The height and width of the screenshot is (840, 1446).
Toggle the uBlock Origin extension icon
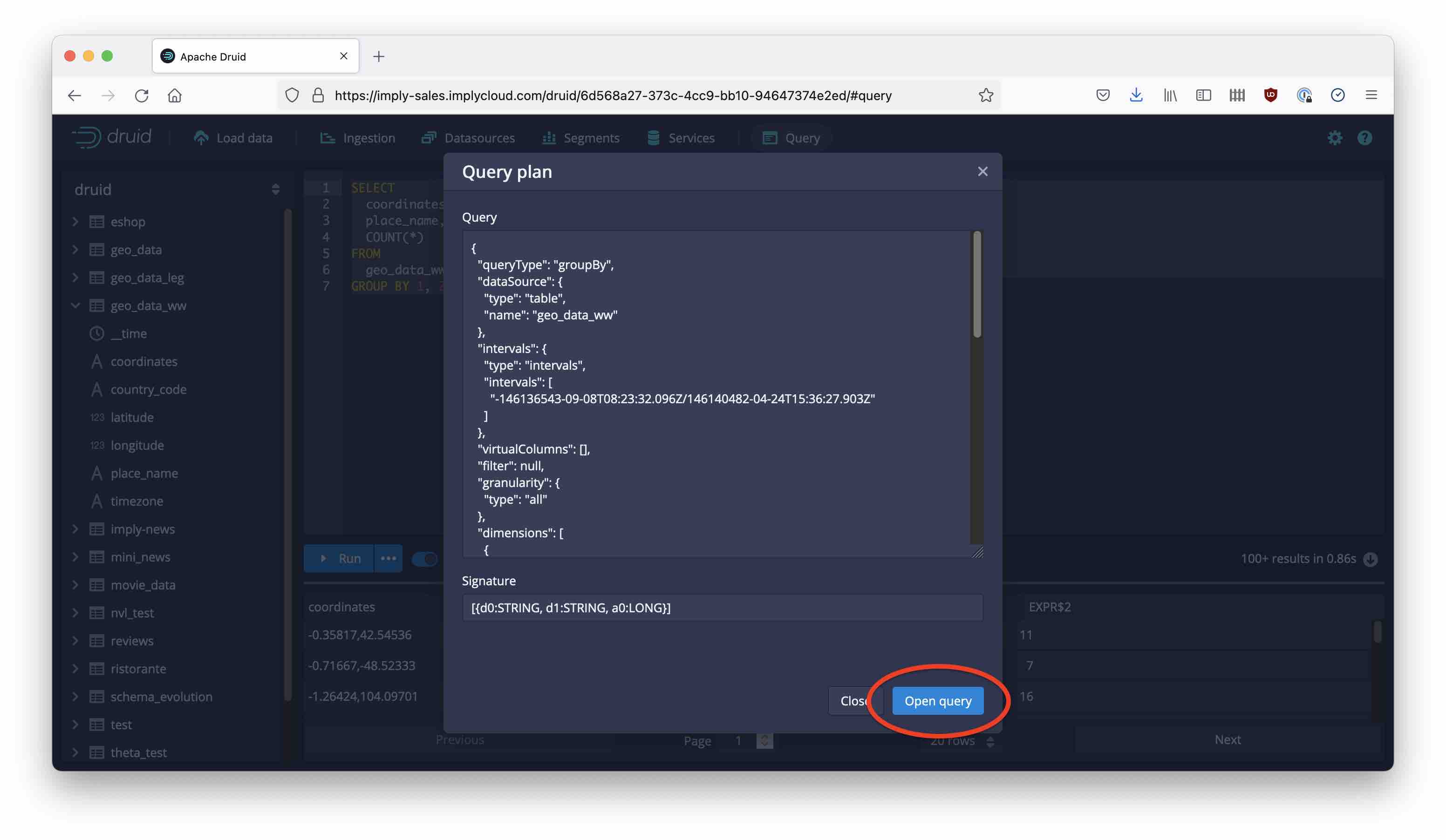pyautogui.click(x=1270, y=95)
